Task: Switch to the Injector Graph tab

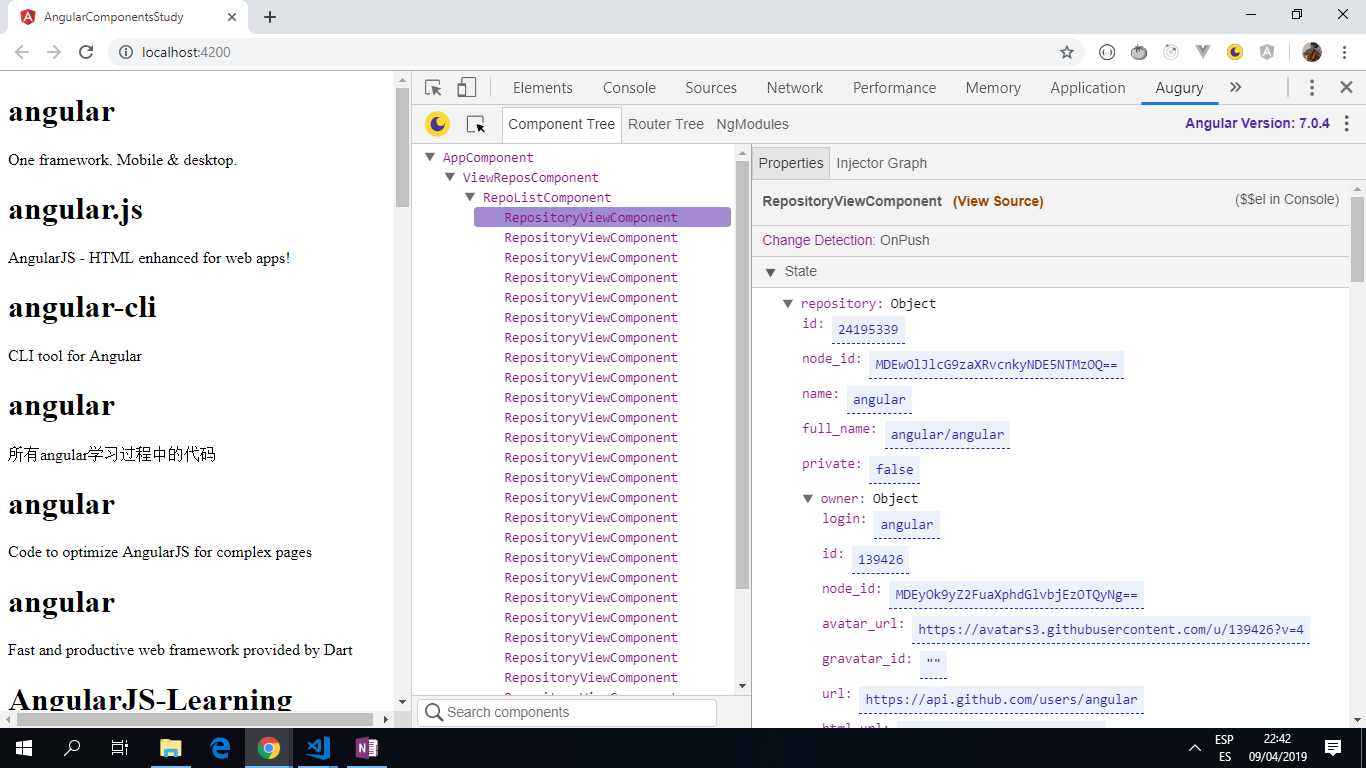Action: 881,163
